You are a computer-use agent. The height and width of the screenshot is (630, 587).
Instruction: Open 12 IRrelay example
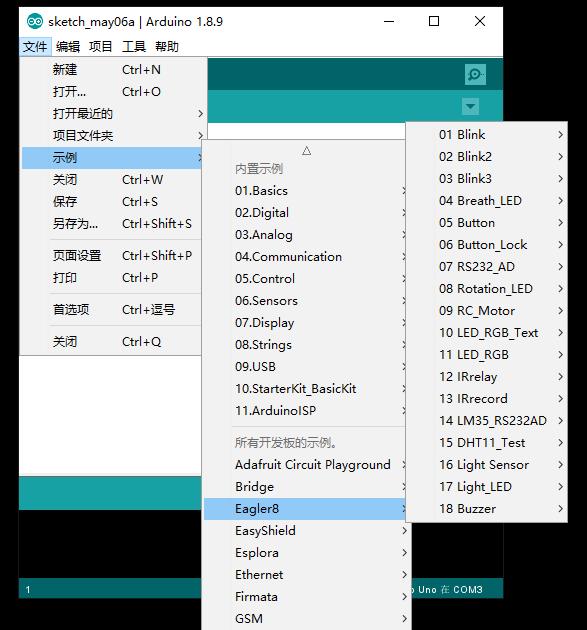point(487,377)
